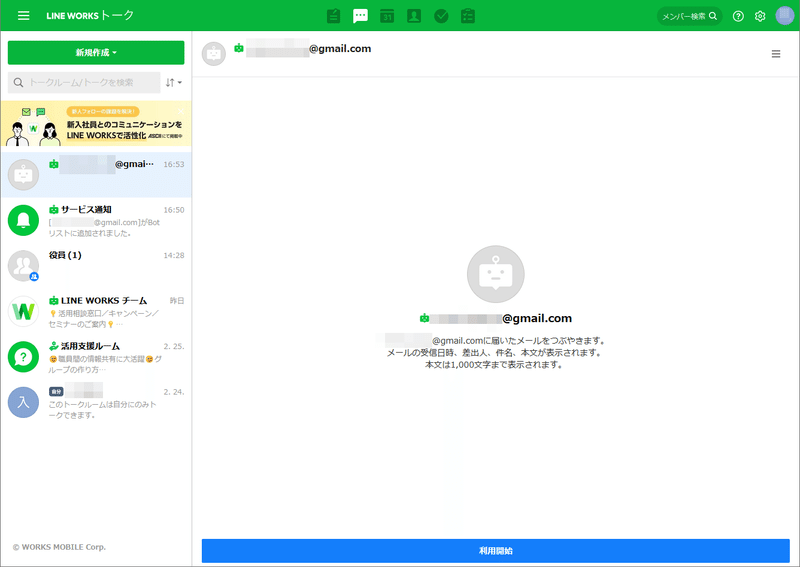
Task: Open the Address book contacts icon
Action: [414, 16]
